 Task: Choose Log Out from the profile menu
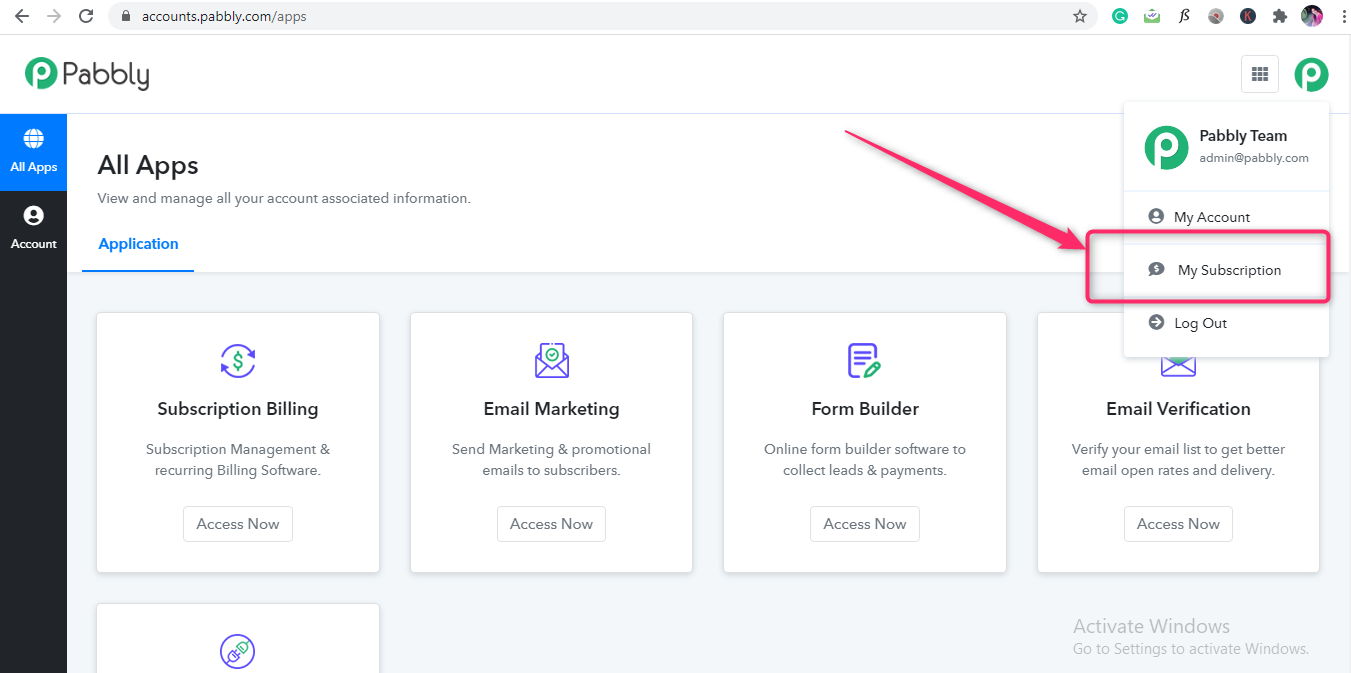tap(1226, 323)
